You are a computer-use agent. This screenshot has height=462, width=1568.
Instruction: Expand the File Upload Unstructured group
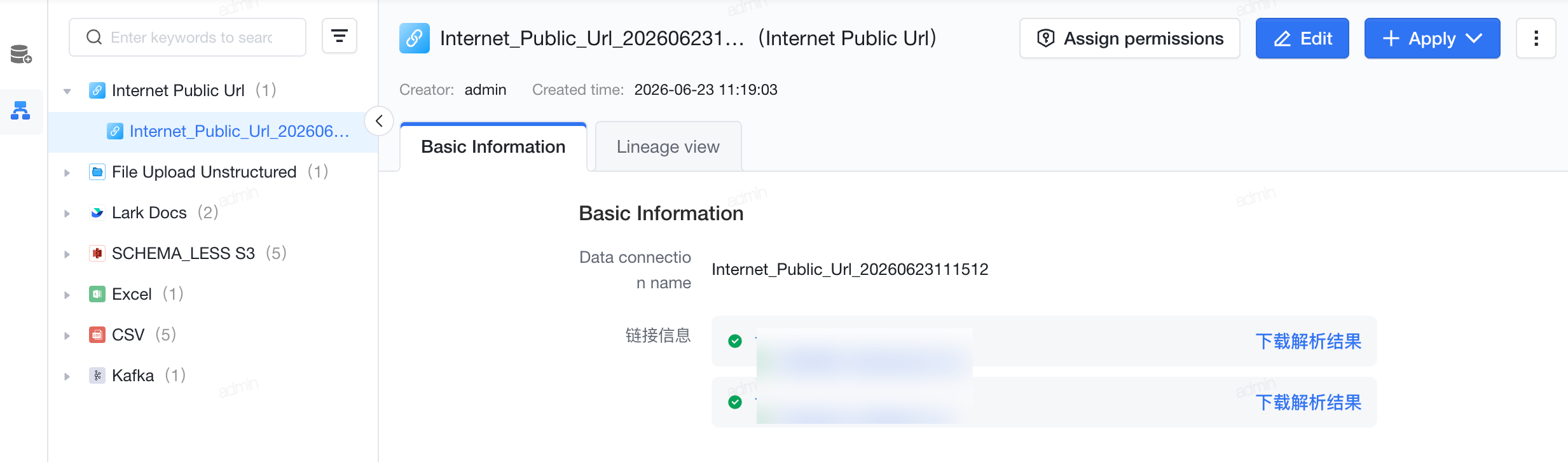(x=67, y=172)
